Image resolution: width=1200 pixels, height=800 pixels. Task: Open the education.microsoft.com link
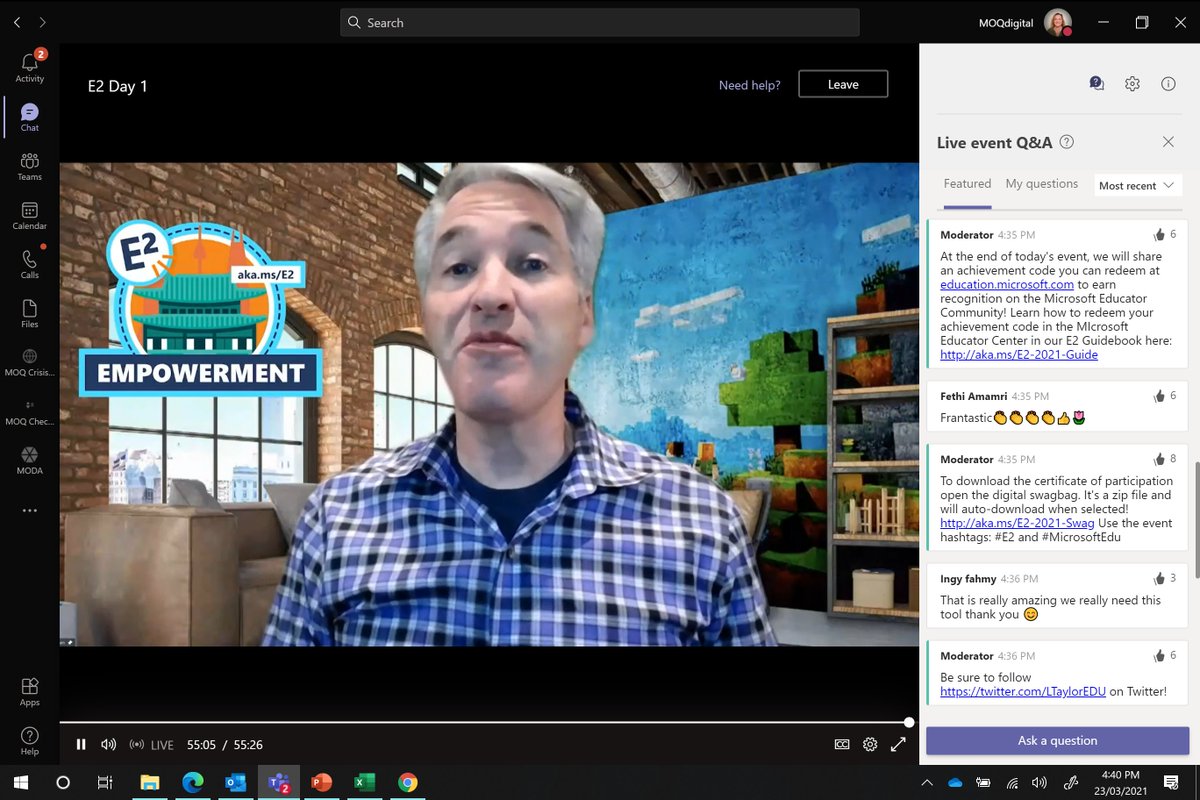[x=1007, y=284]
